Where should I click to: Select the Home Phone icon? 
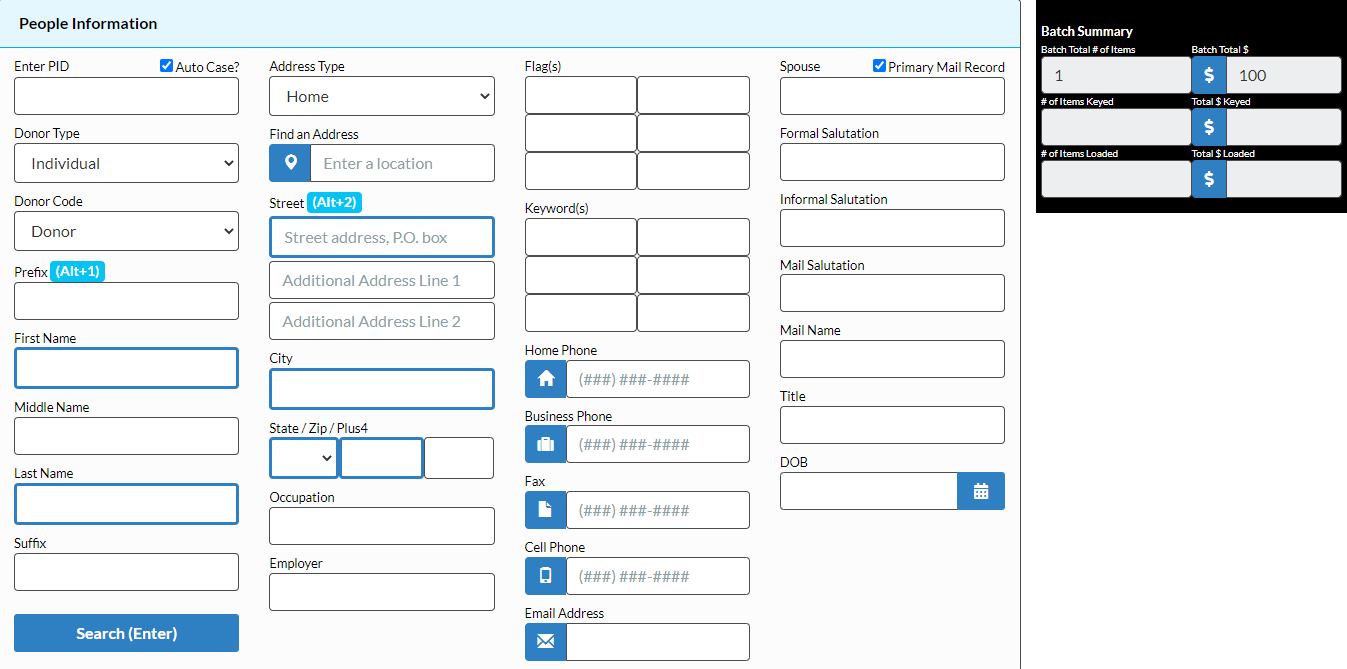[545, 378]
